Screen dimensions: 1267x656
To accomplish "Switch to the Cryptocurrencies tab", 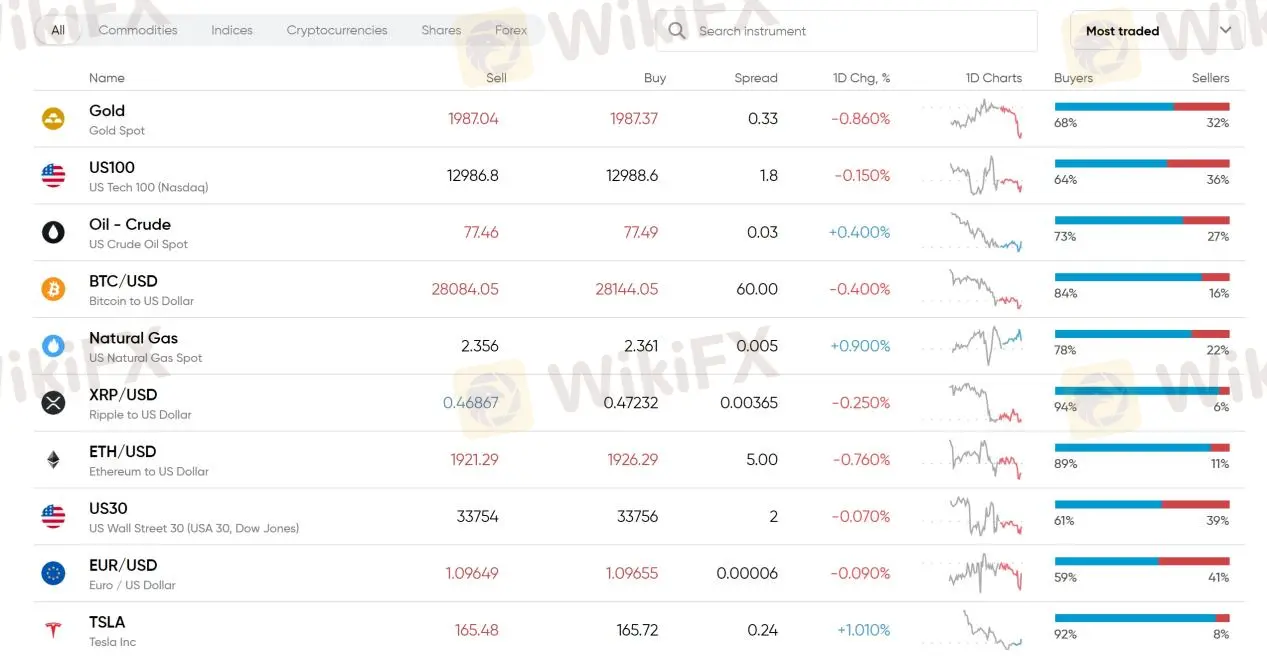I will coord(336,30).
